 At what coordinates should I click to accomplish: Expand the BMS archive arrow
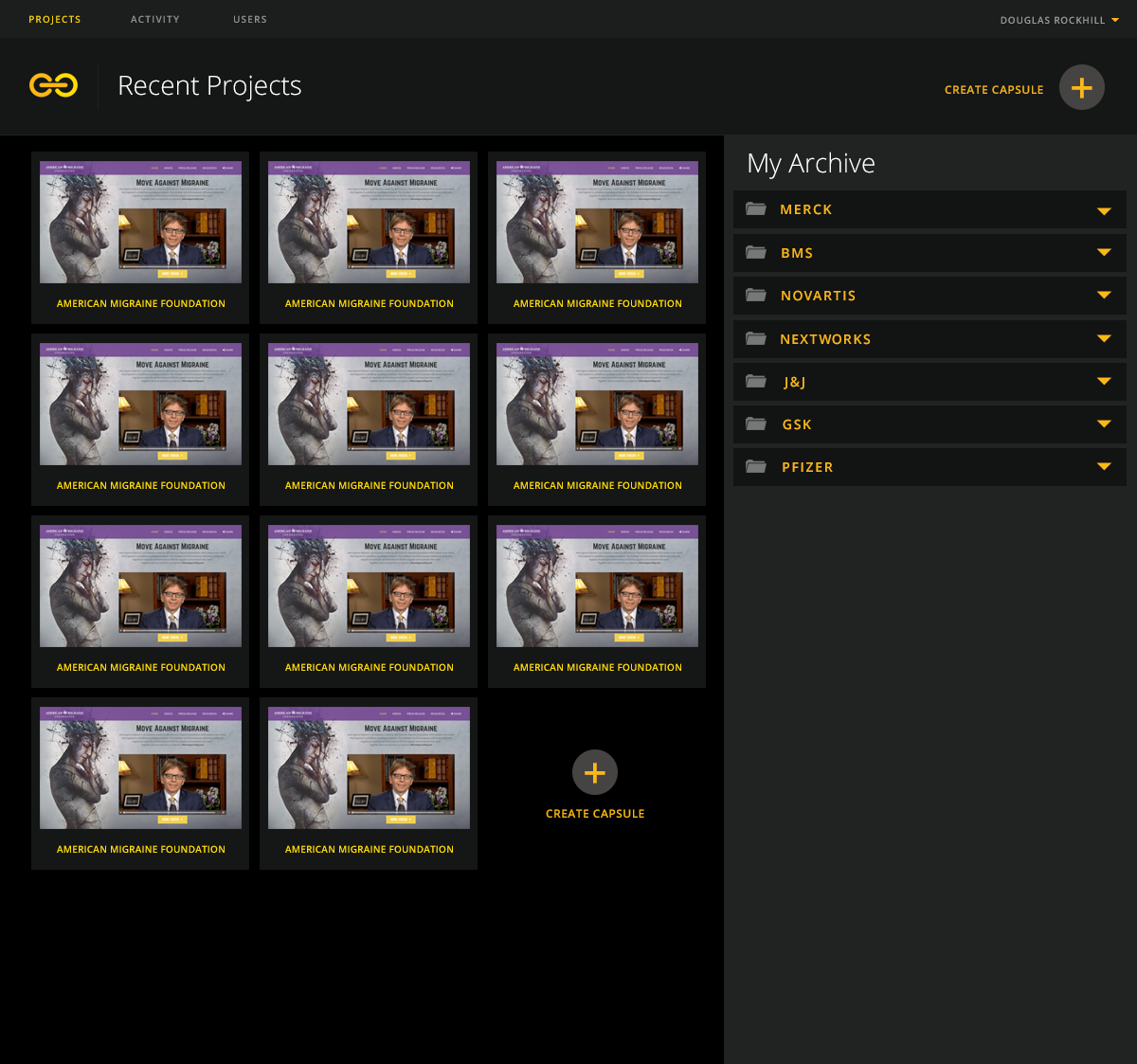[1104, 253]
